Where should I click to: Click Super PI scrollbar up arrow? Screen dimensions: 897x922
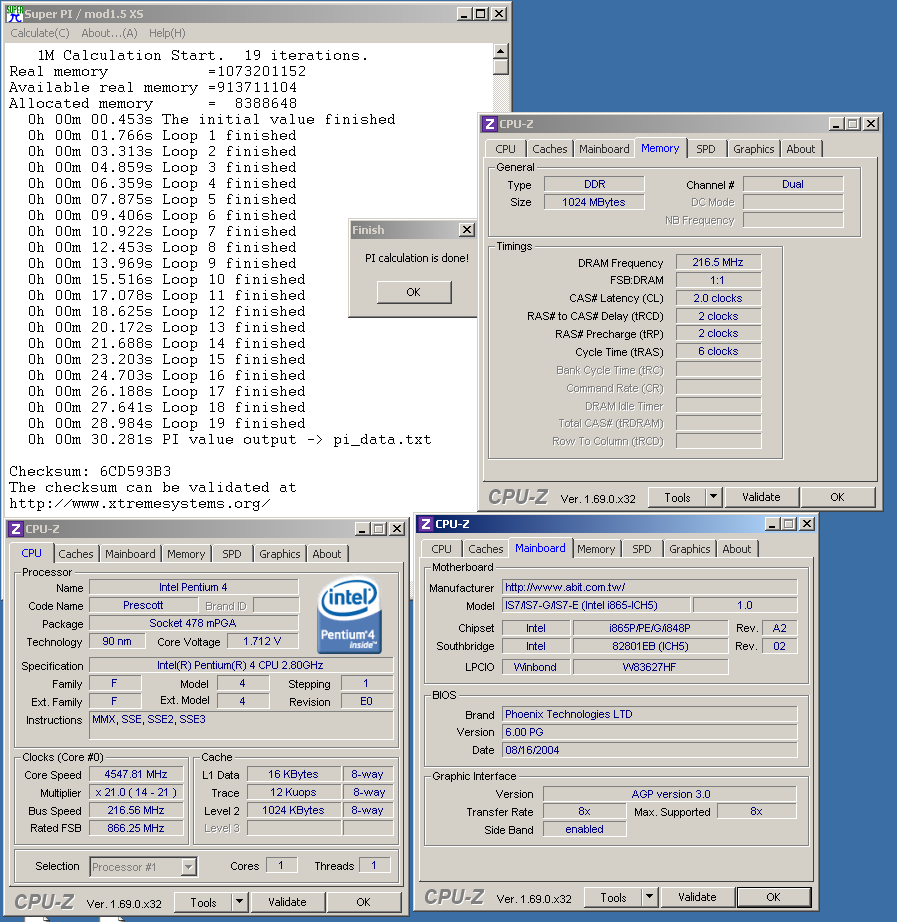tap(501, 51)
